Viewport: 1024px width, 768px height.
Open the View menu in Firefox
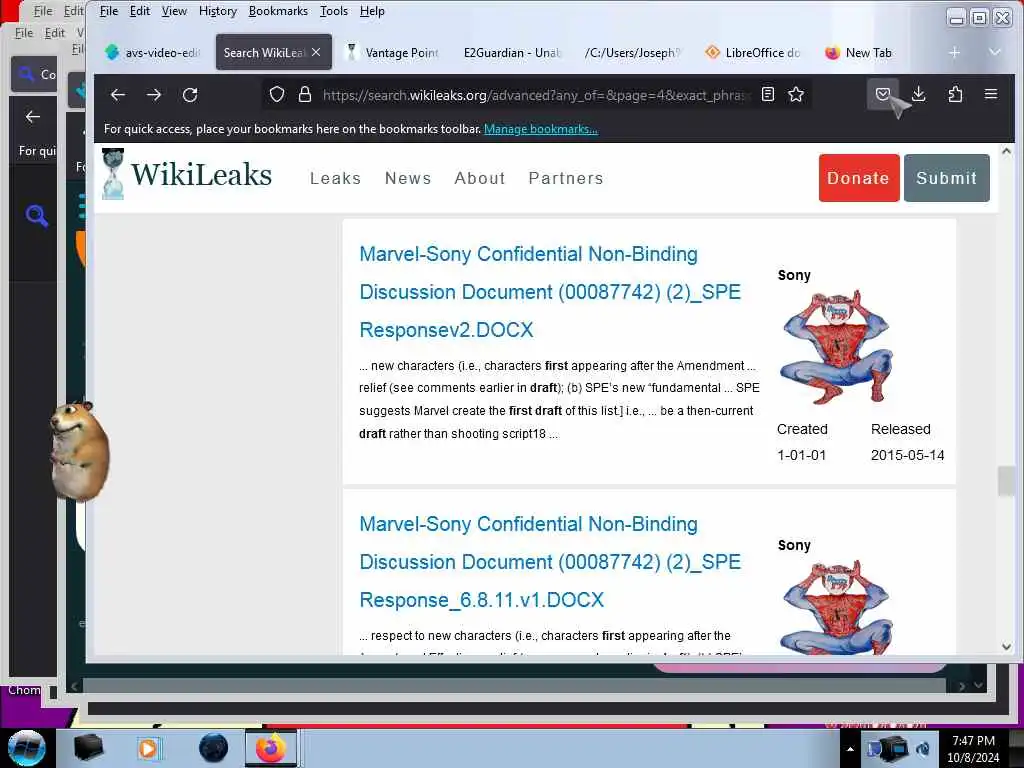(x=174, y=11)
